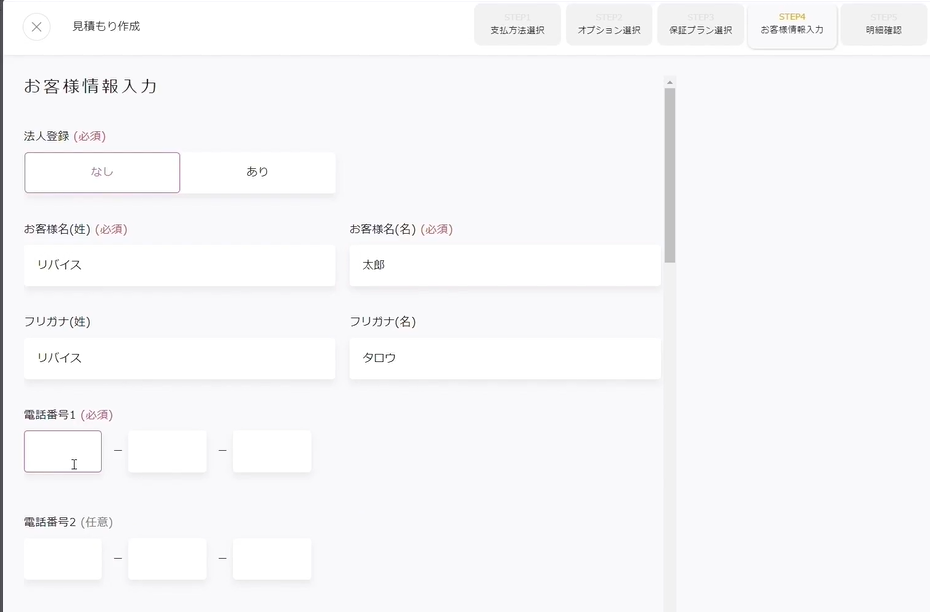Go to the STEP3 保証プラン選択 tab
The height and width of the screenshot is (612, 930).
pos(700,24)
